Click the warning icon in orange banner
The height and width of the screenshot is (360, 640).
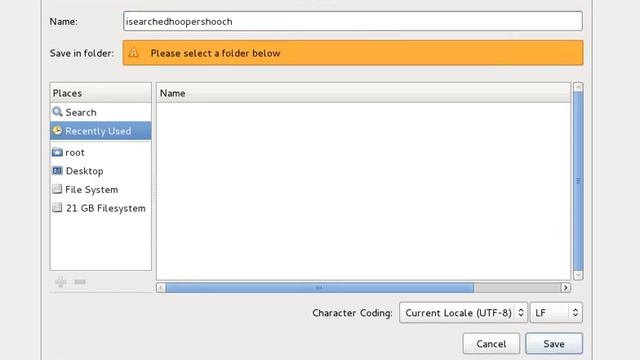133,53
